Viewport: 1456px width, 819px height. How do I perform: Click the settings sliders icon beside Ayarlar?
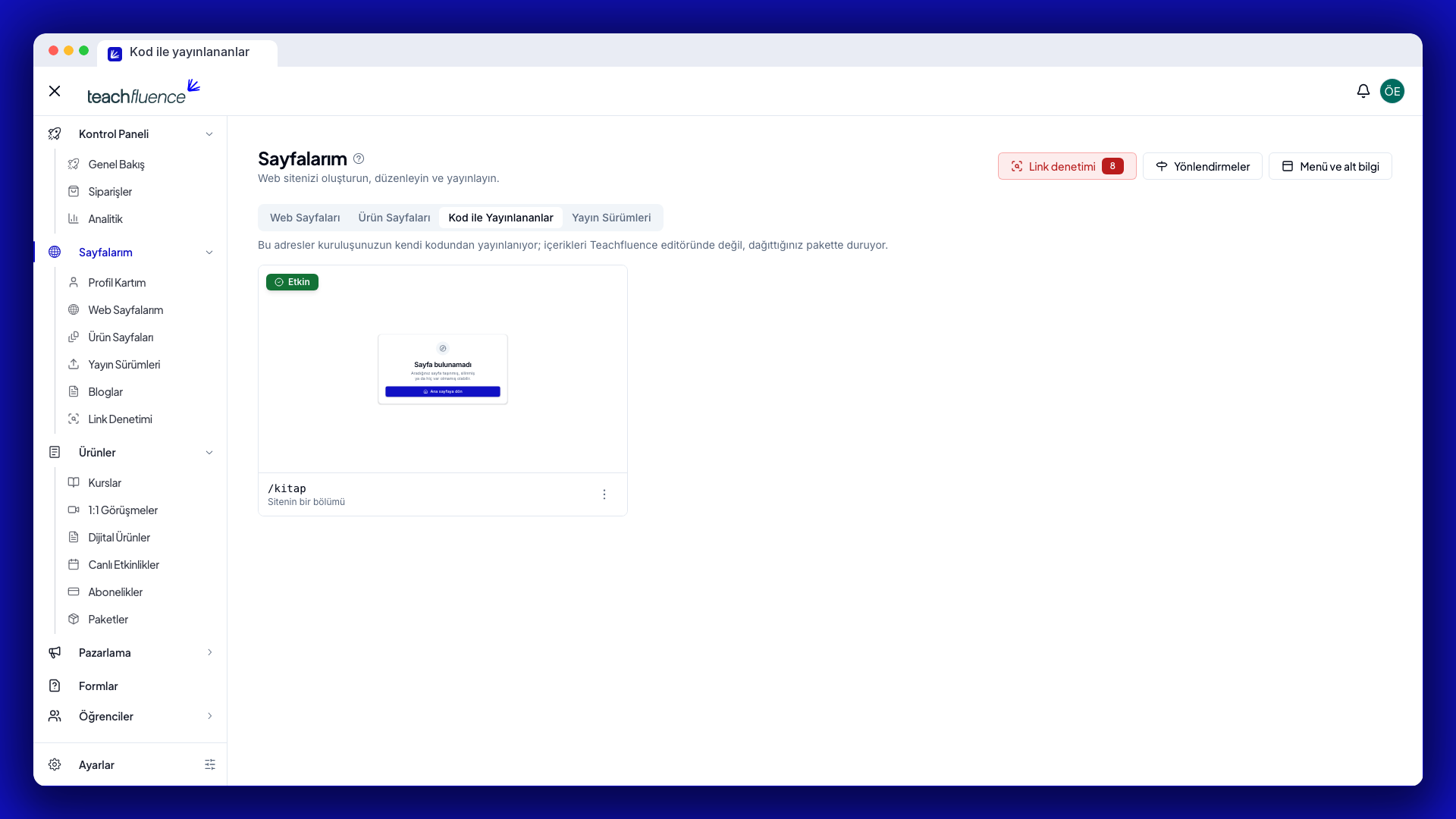[210, 764]
